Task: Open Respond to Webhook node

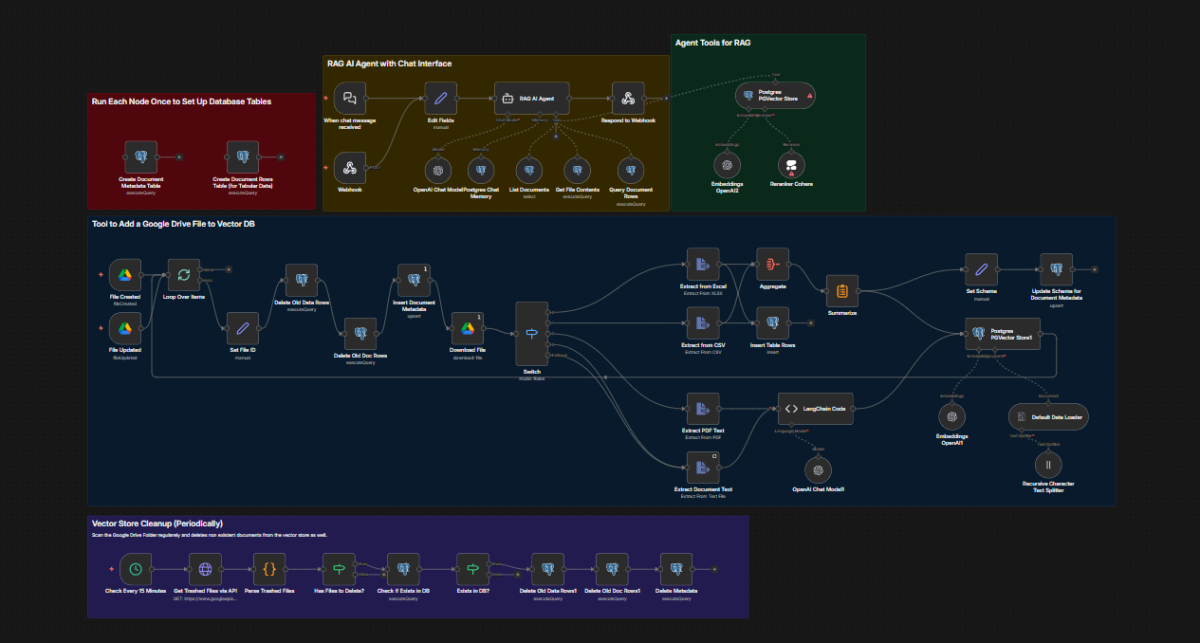Action: 629,99
